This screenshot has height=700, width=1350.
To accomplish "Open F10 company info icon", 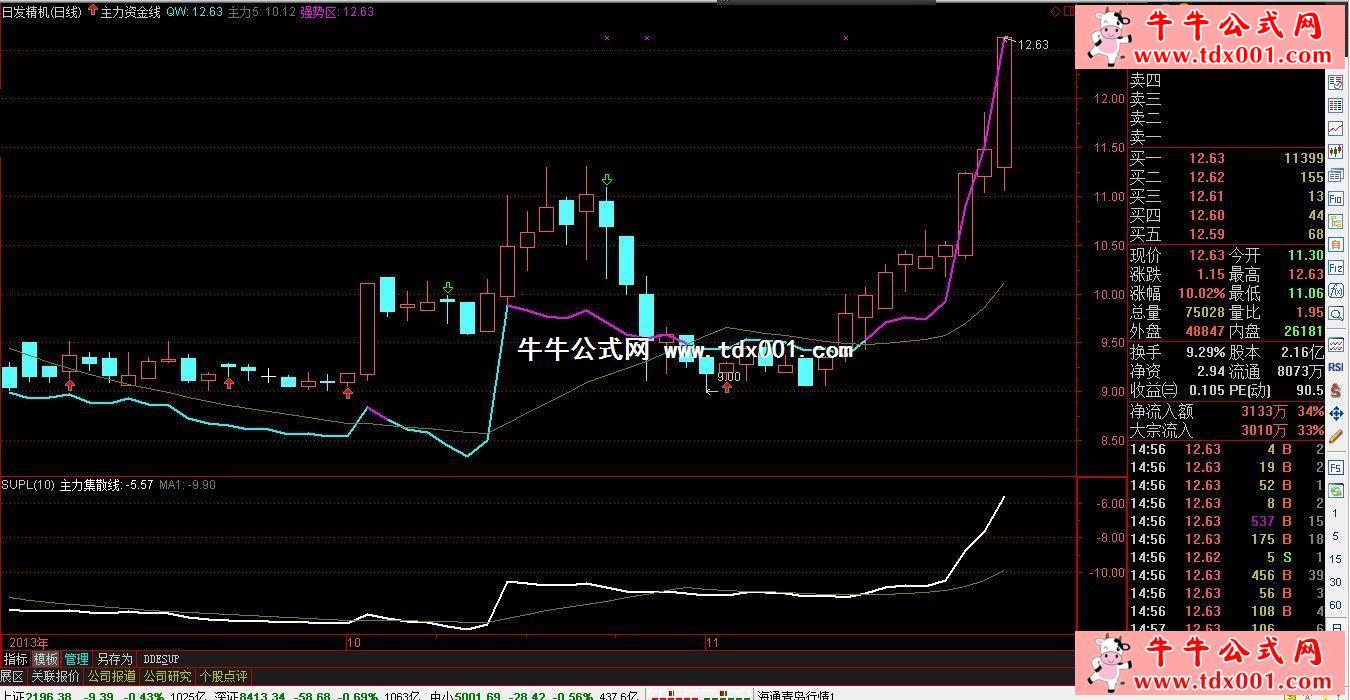I will pos(1336,198).
